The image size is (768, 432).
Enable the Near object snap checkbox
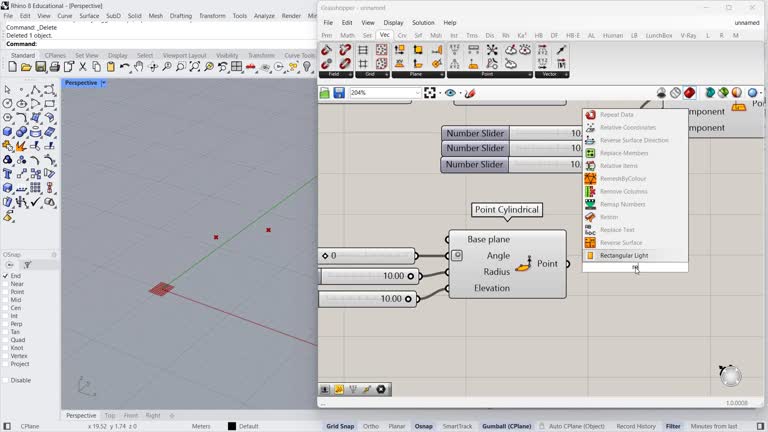(5, 284)
